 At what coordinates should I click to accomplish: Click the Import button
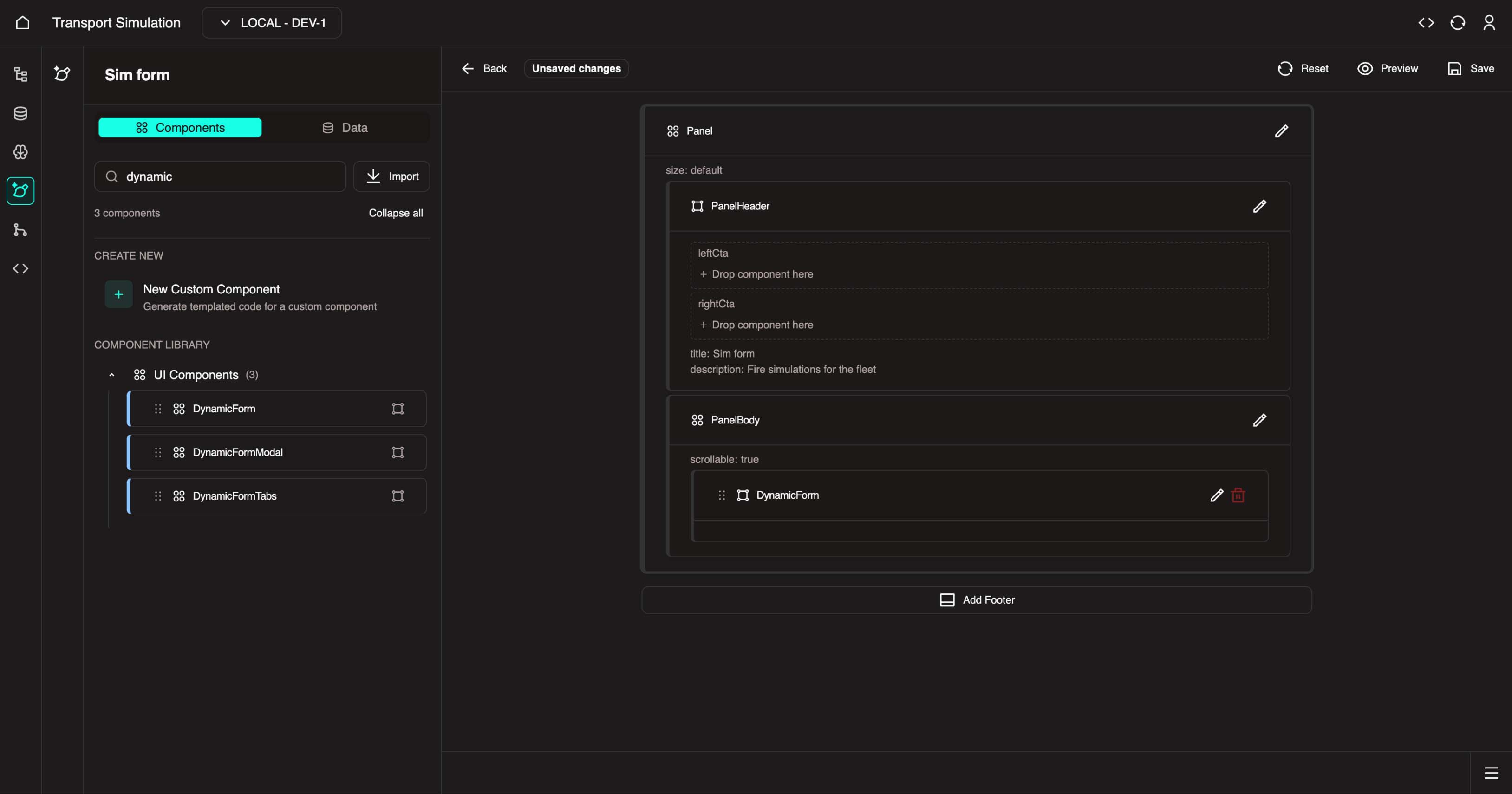pyautogui.click(x=391, y=176)
